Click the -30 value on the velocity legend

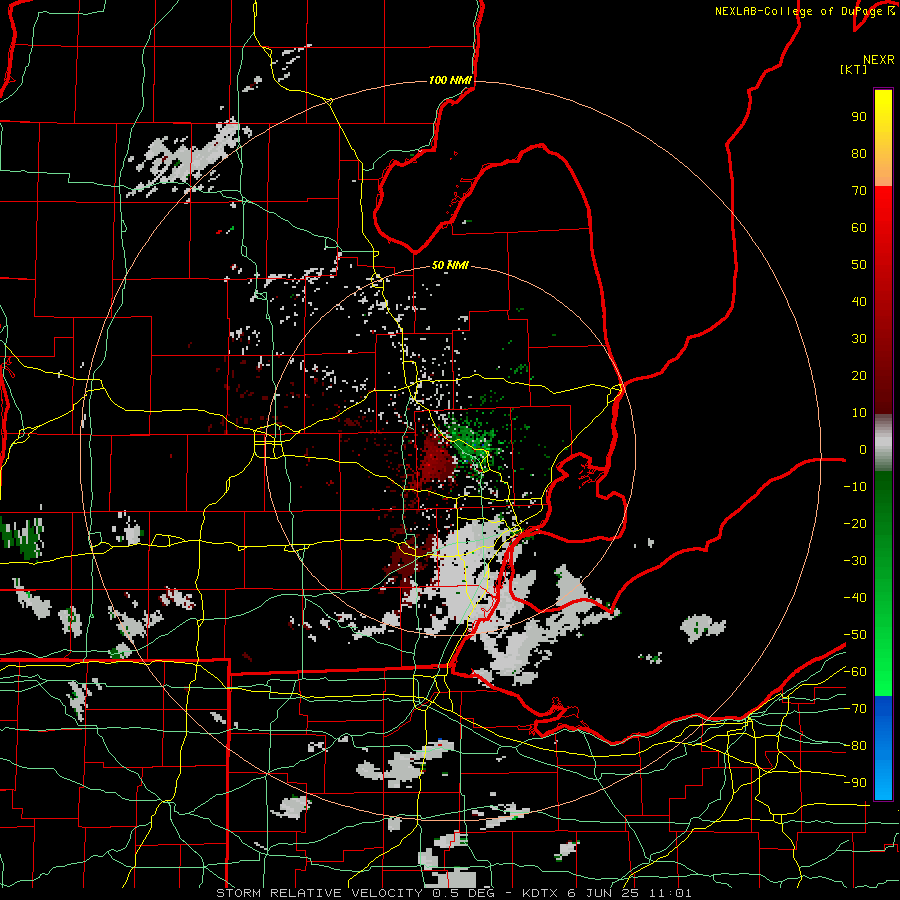(855, 561)
